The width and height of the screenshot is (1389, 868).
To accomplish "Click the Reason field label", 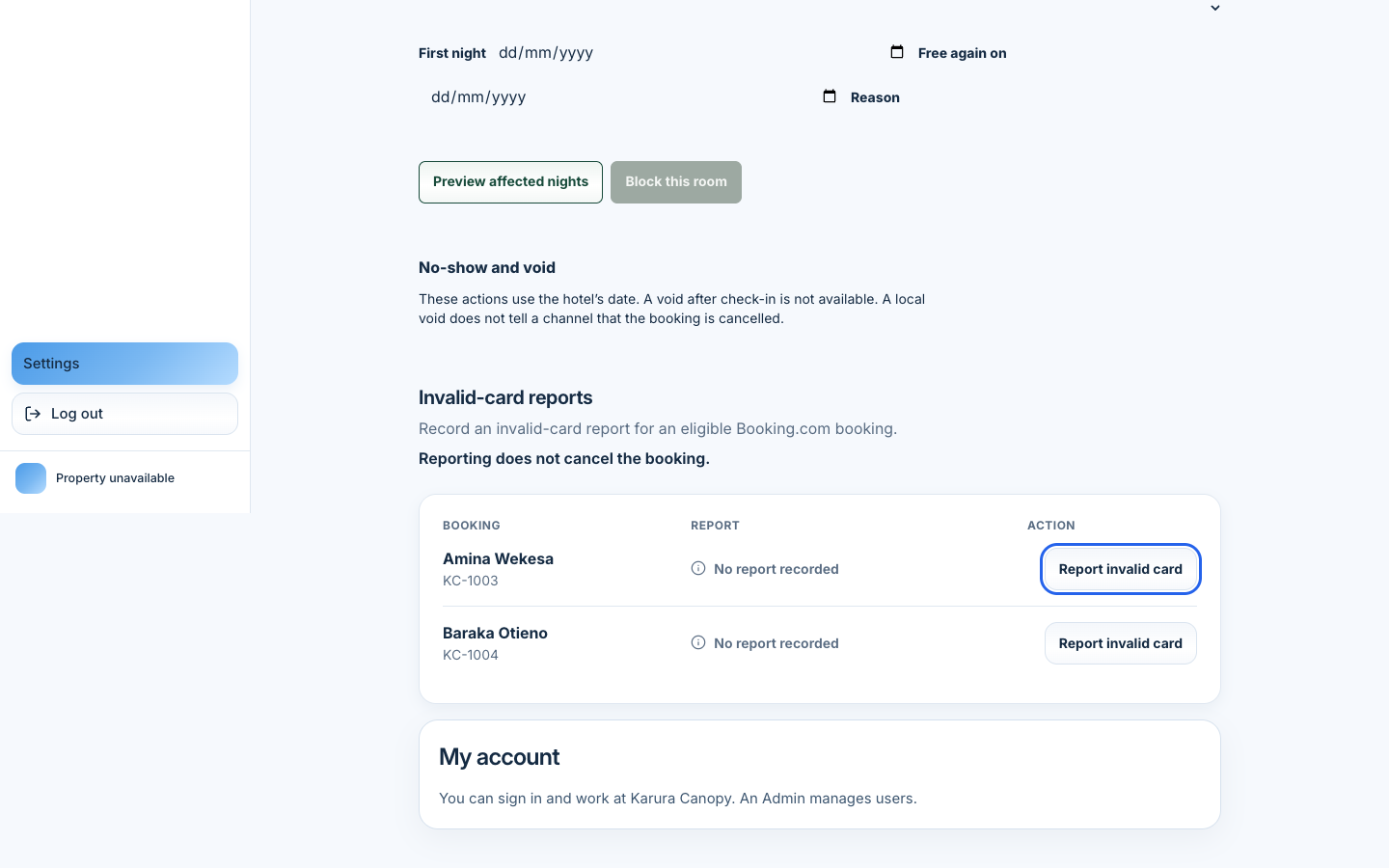I will [x=875, y=97].
